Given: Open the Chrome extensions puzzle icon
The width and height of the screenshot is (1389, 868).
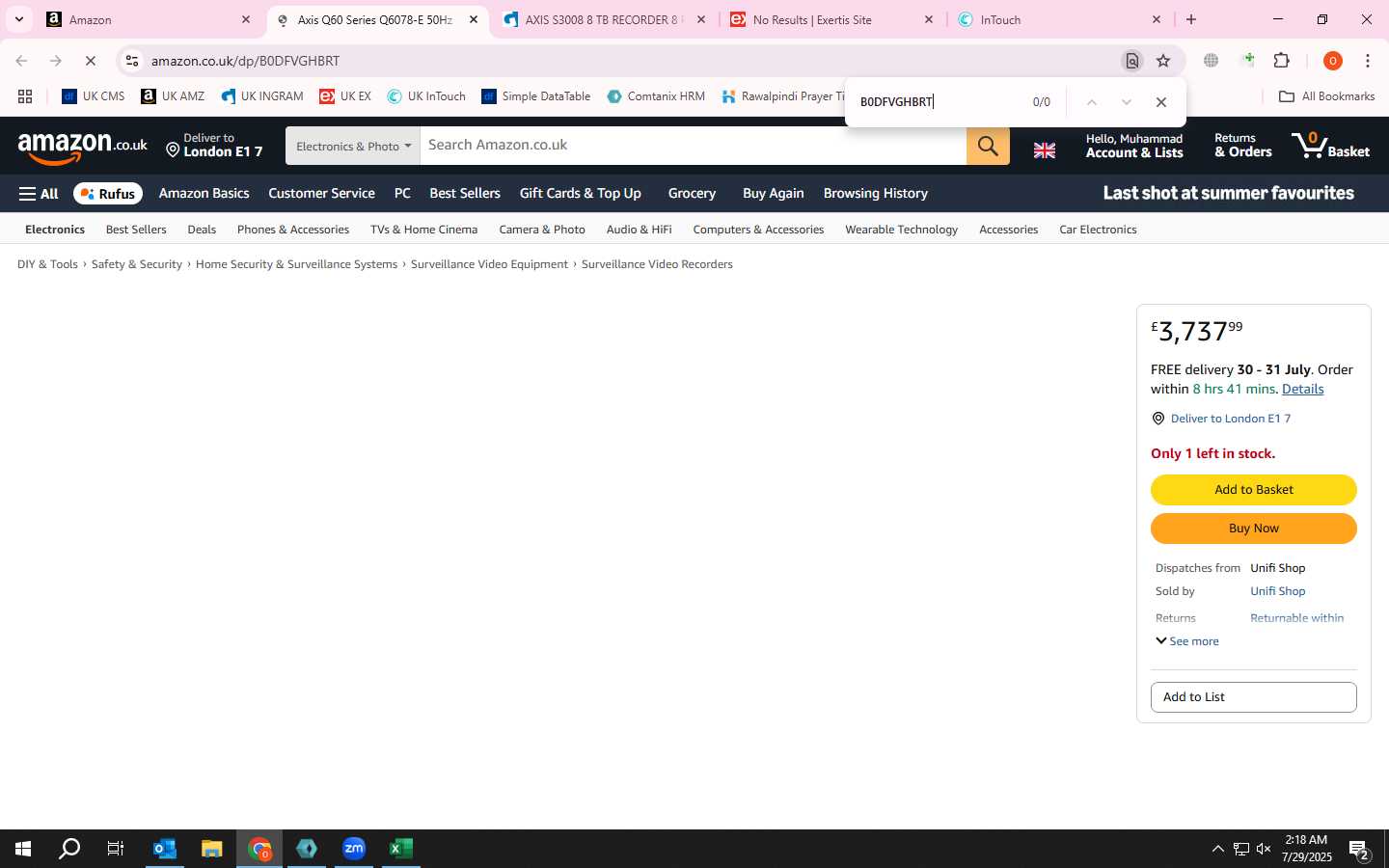Looking at the screenshot, I should [1282, 61].
